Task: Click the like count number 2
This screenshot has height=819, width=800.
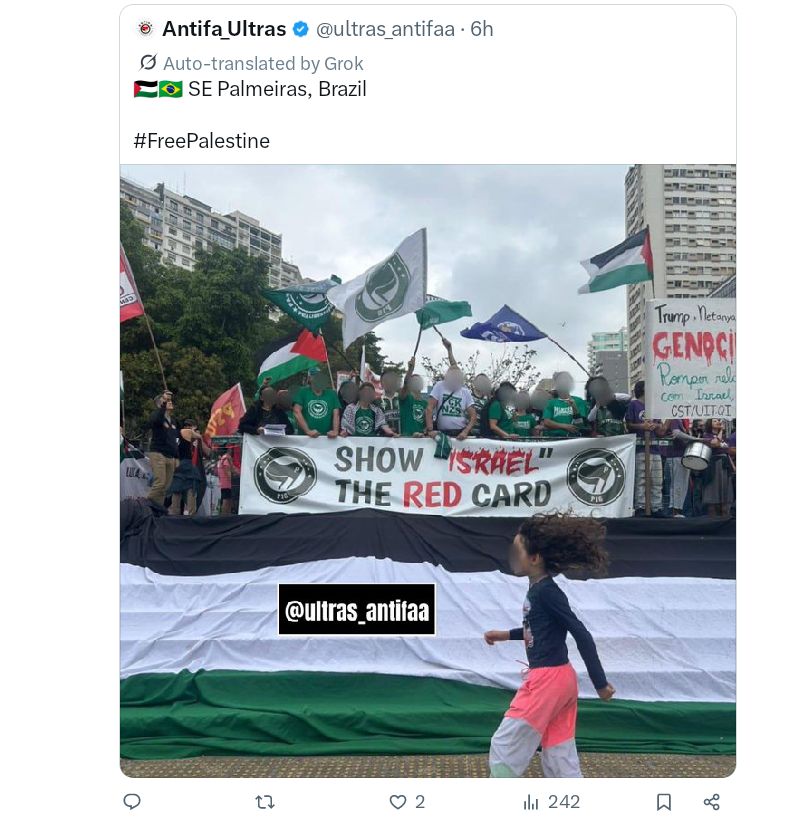Action: coord(420,802)
